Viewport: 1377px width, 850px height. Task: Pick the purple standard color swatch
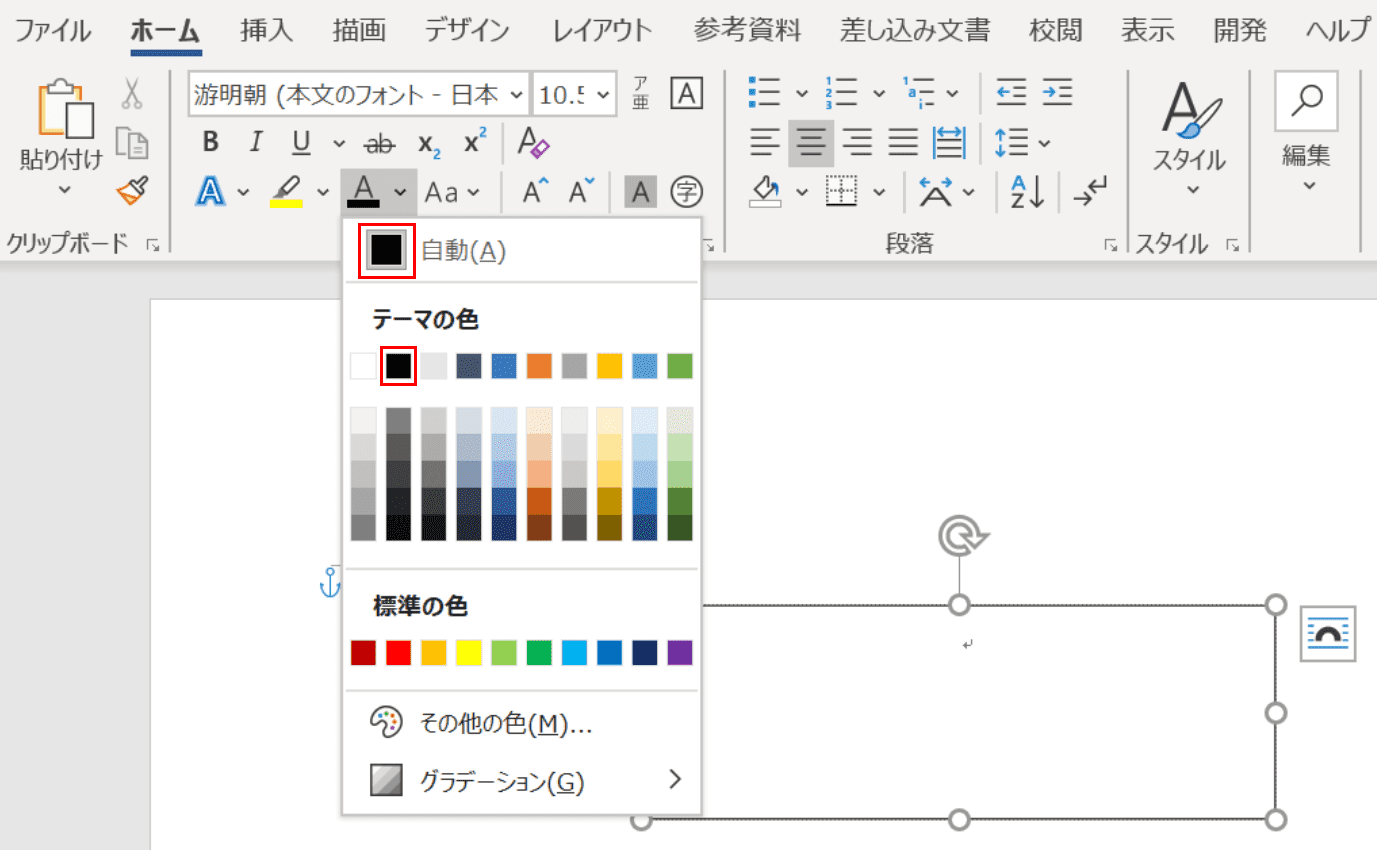click(x=680, y=654)
